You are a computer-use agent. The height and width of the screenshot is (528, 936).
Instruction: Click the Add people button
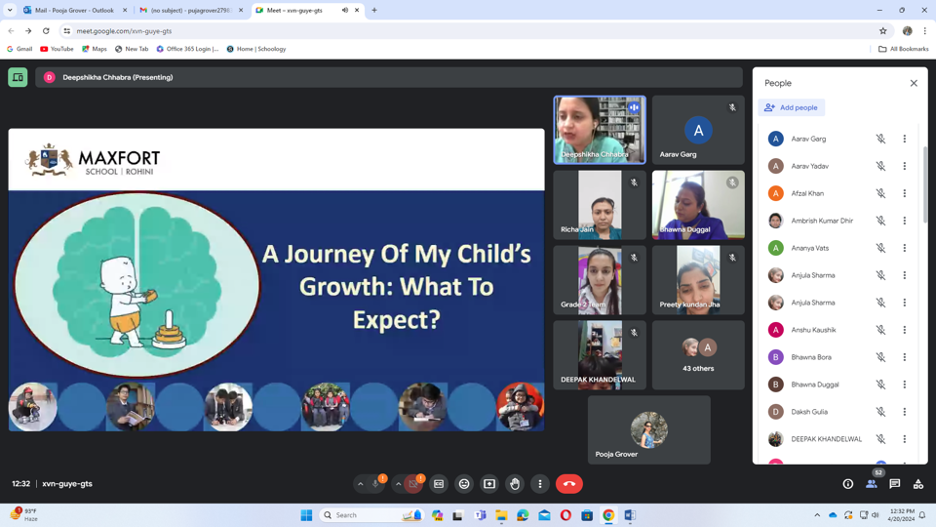coord(791,108)
